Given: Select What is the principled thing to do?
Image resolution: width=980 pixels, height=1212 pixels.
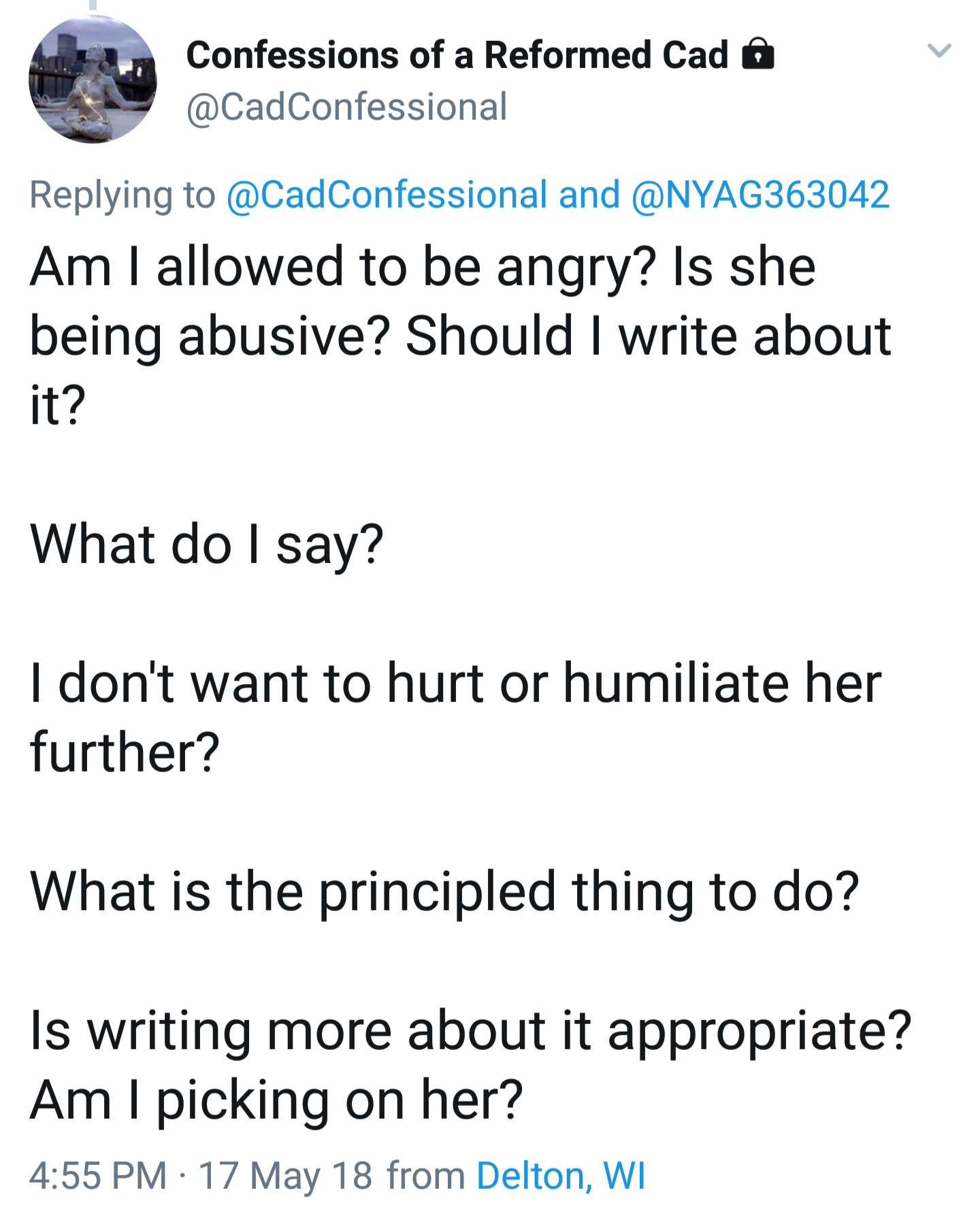Looking at the screenshot, I should tap(444, 892).
